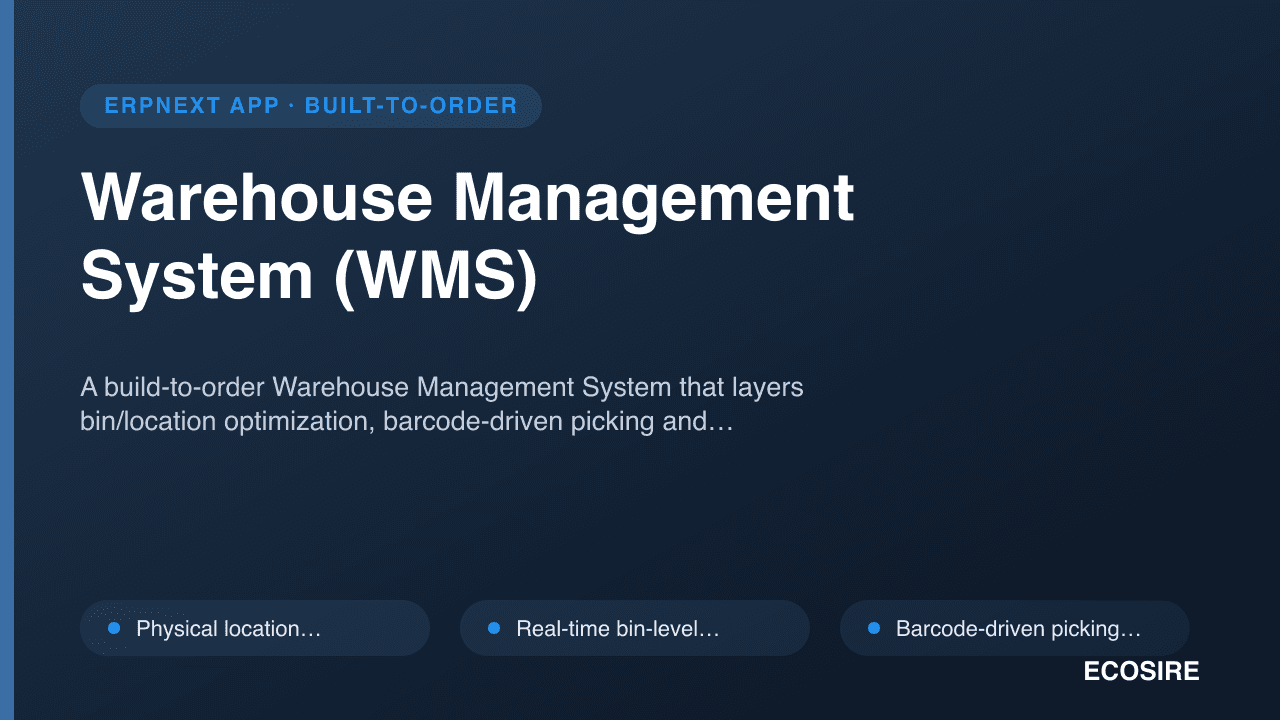Click the ECOSIRE logo text

1141,672
